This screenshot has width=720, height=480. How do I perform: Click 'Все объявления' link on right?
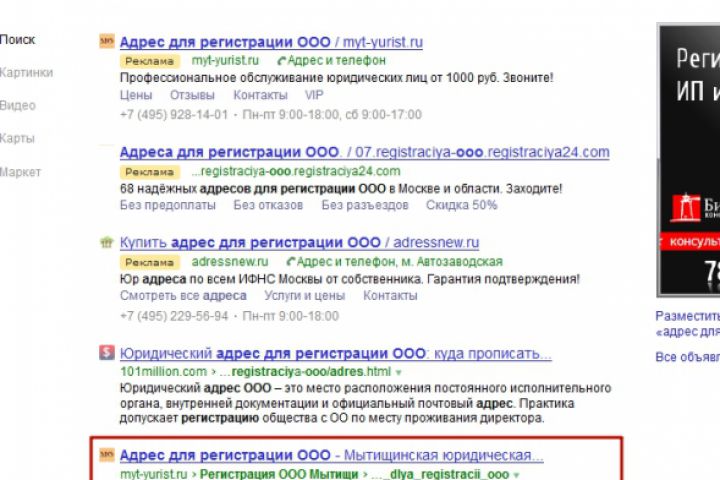coord(687,357)
